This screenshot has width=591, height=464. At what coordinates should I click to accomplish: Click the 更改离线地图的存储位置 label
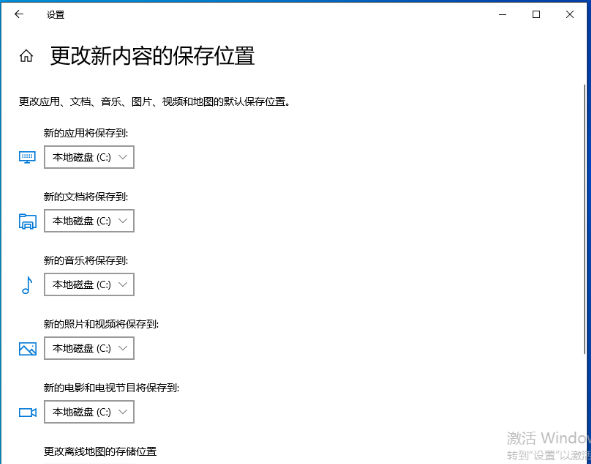point(100,451)
